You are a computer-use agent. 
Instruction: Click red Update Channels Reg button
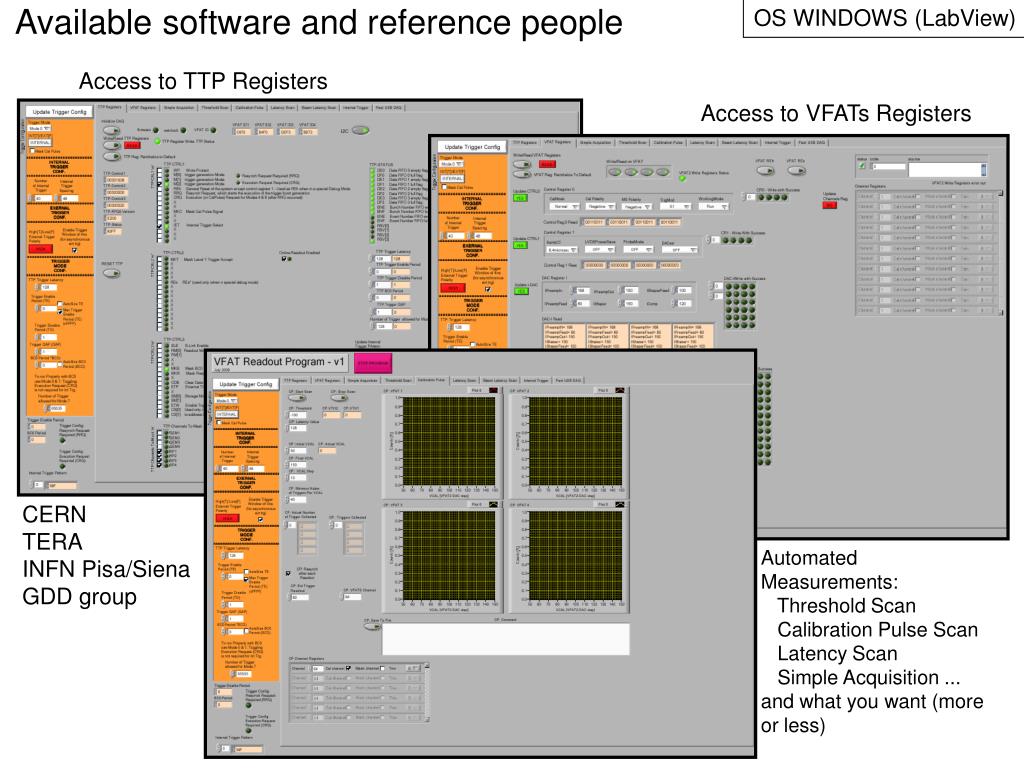pyautogui.click(x=829, y=205)
